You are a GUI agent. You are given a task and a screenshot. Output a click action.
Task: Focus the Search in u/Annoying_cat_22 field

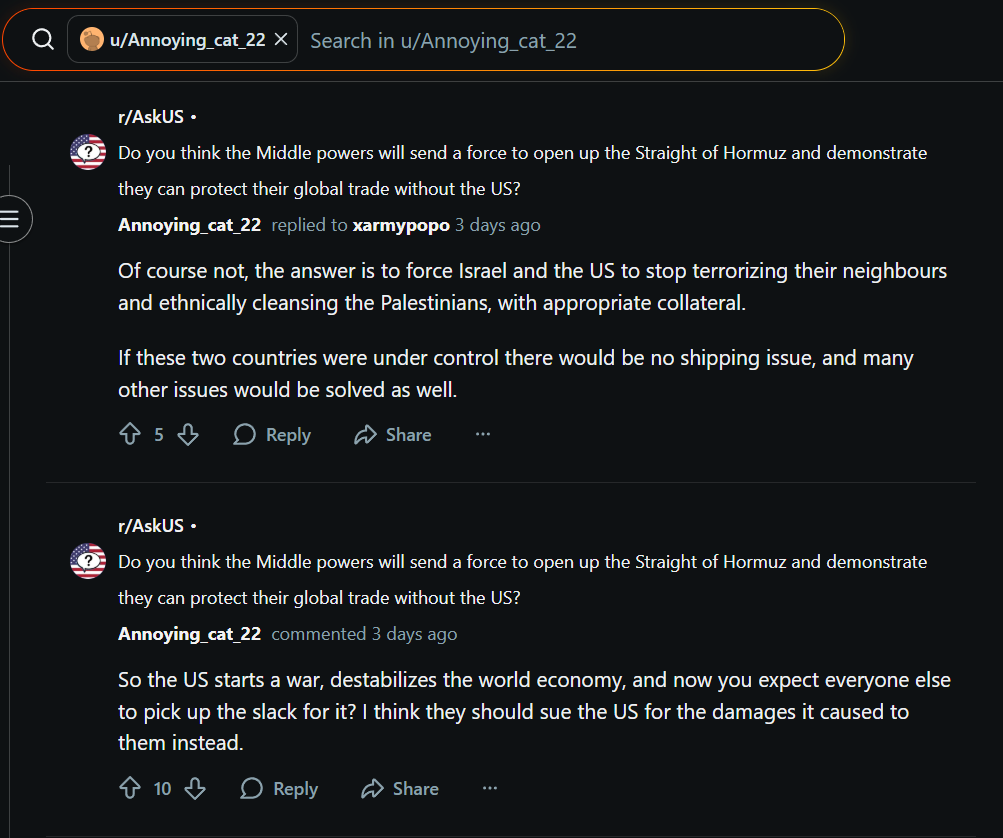tap(569, 40)
